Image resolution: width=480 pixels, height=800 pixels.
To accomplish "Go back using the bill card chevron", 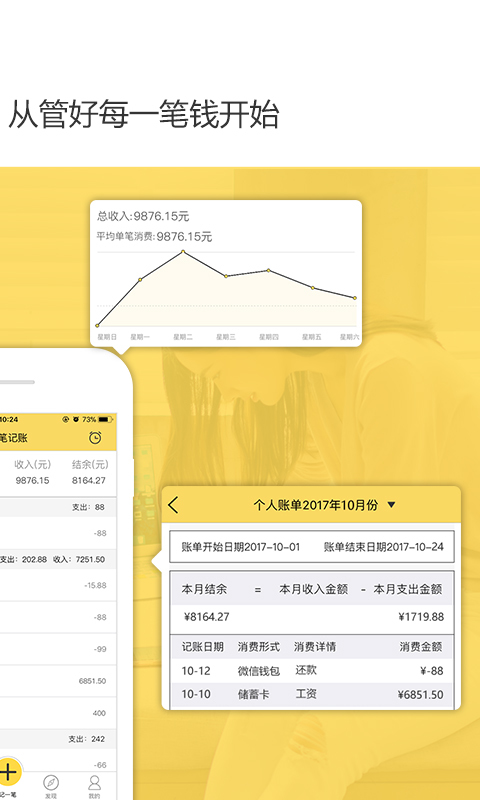I will tap(173, 505).
